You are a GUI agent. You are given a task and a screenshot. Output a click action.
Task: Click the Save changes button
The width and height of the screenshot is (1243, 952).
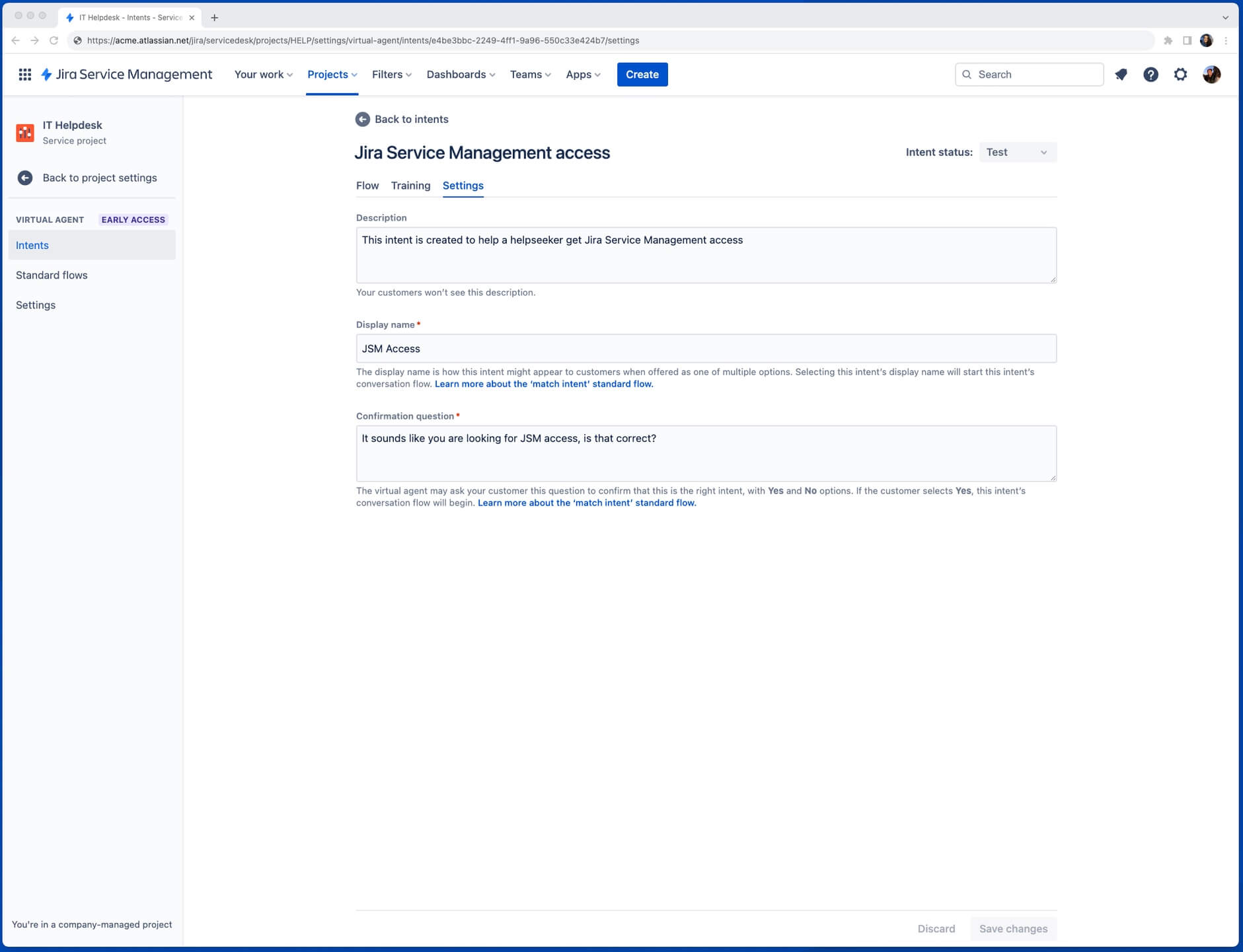click(1013, 928)
